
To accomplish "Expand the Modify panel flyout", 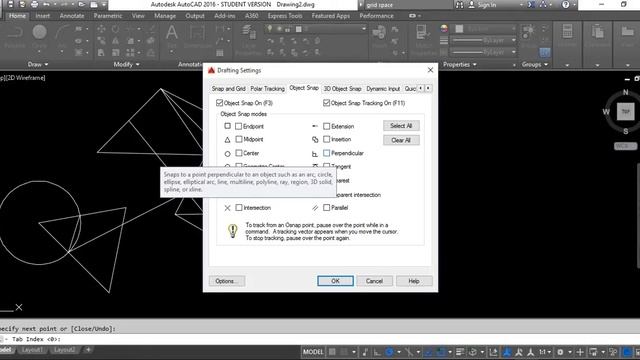I will 127,64.
